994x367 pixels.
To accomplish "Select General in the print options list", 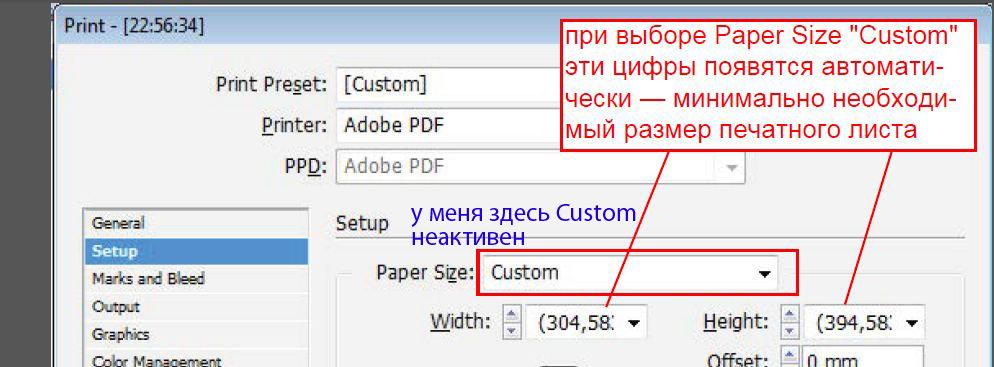I will click(197, 223).
